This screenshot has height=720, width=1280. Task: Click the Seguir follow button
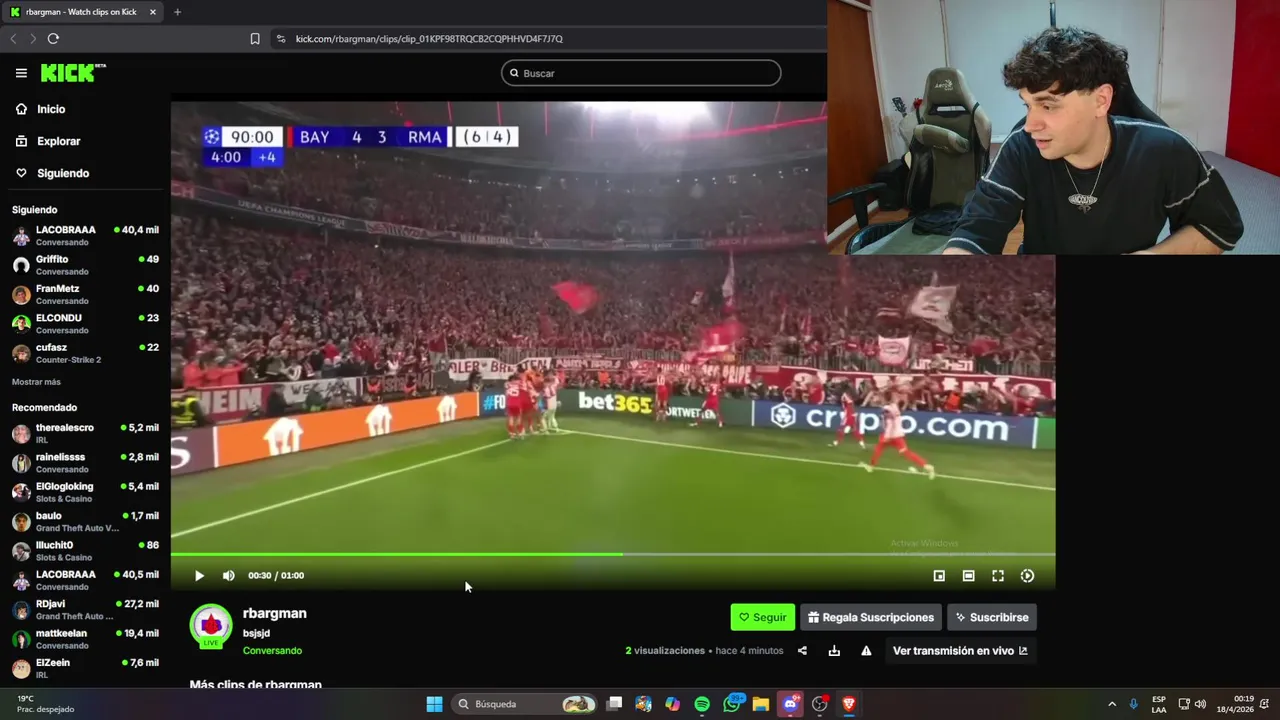762,617
